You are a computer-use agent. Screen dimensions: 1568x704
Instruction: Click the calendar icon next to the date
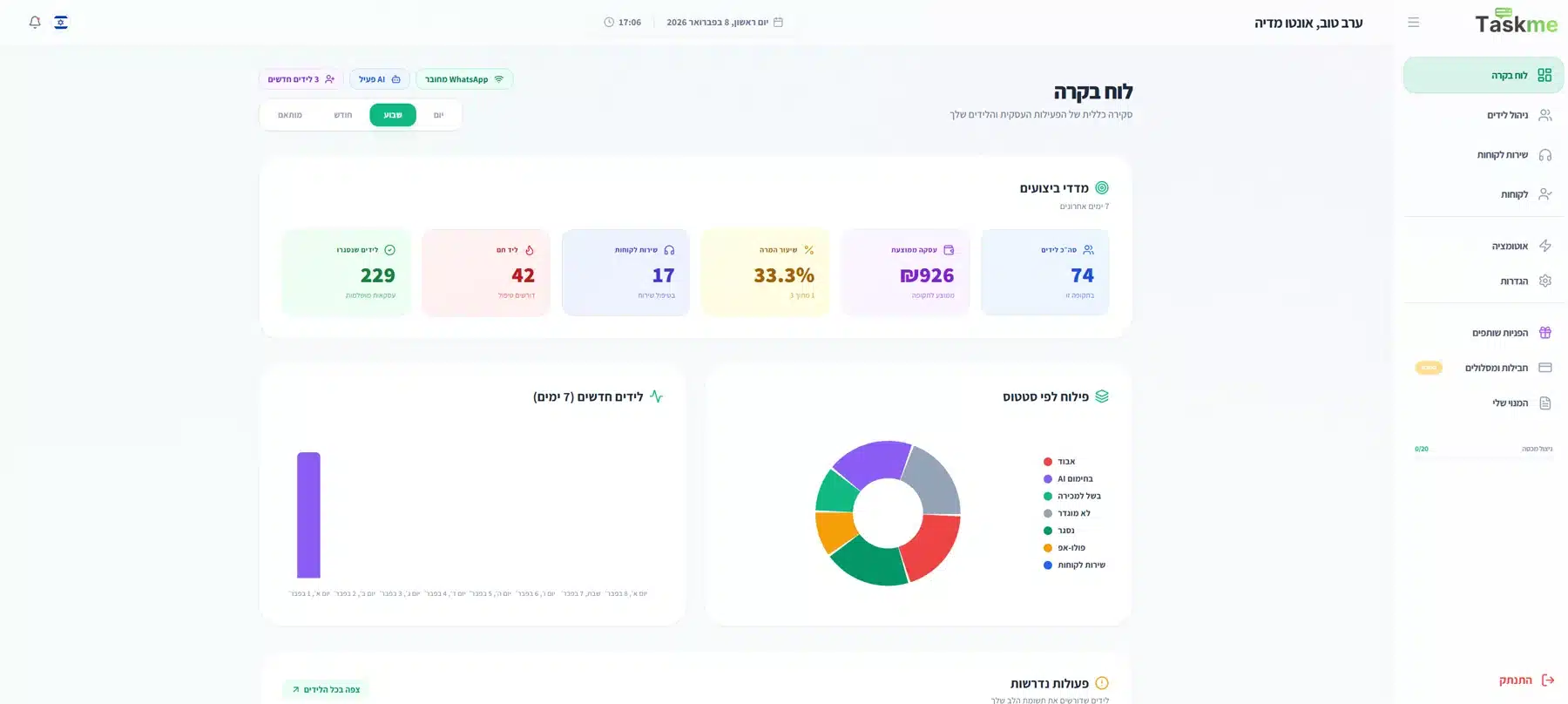[x=778, y=22]
